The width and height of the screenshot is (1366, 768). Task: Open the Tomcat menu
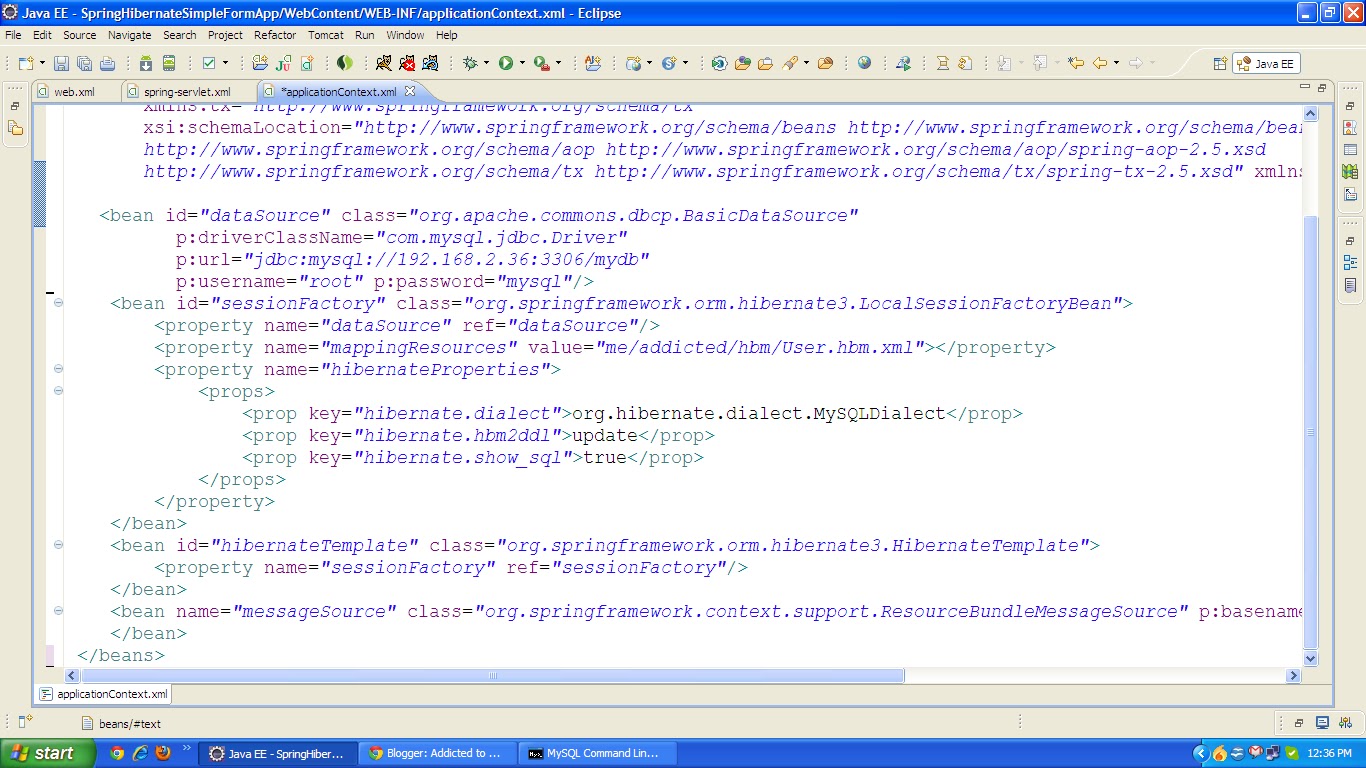(326, 35)
